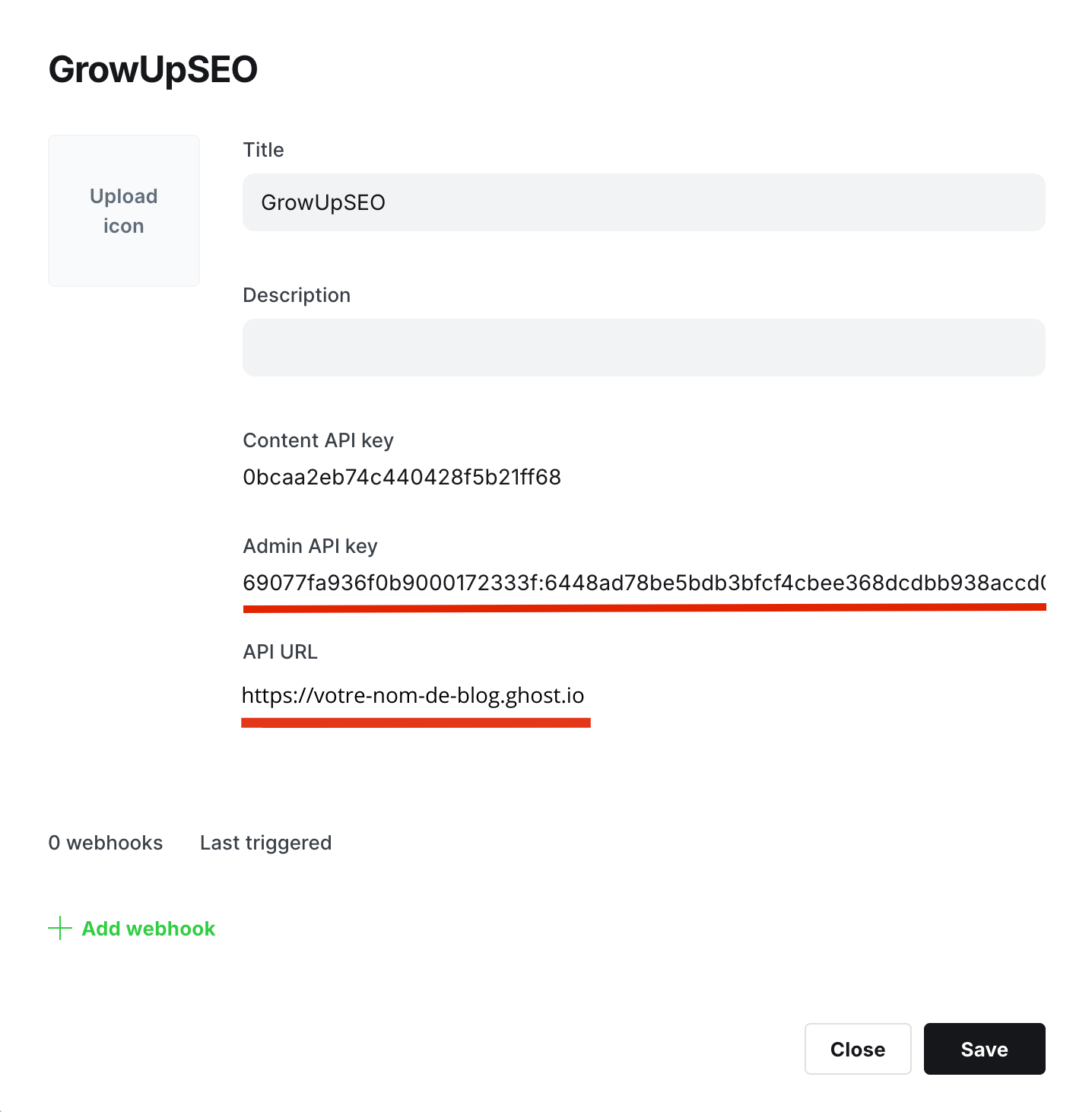1092x1112 pixels.
Task: Click the plus icon beside Add webhook
Action: point(60,928)
